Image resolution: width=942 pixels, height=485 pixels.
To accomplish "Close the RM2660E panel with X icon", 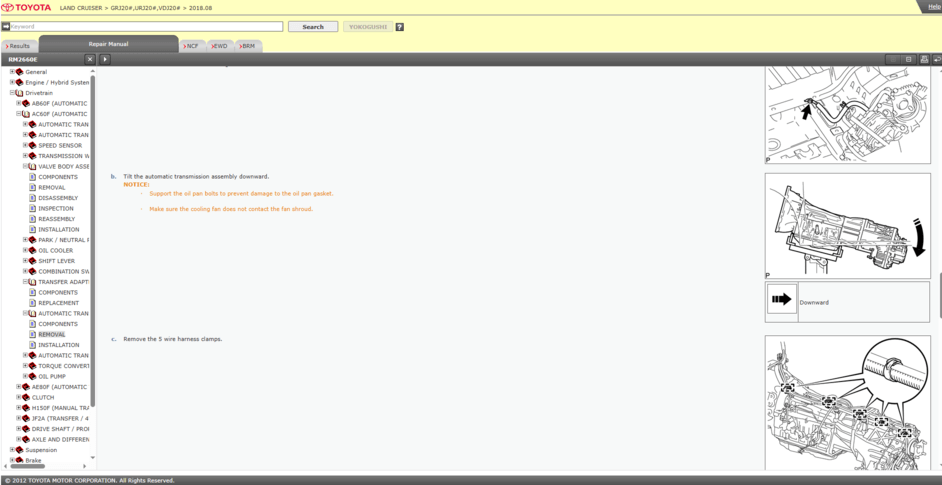I will tap(90, 60).
